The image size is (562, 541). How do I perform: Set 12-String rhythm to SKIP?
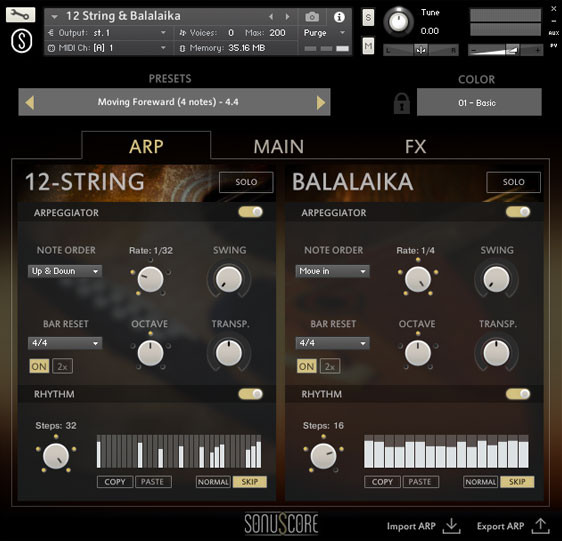(250, 481)
